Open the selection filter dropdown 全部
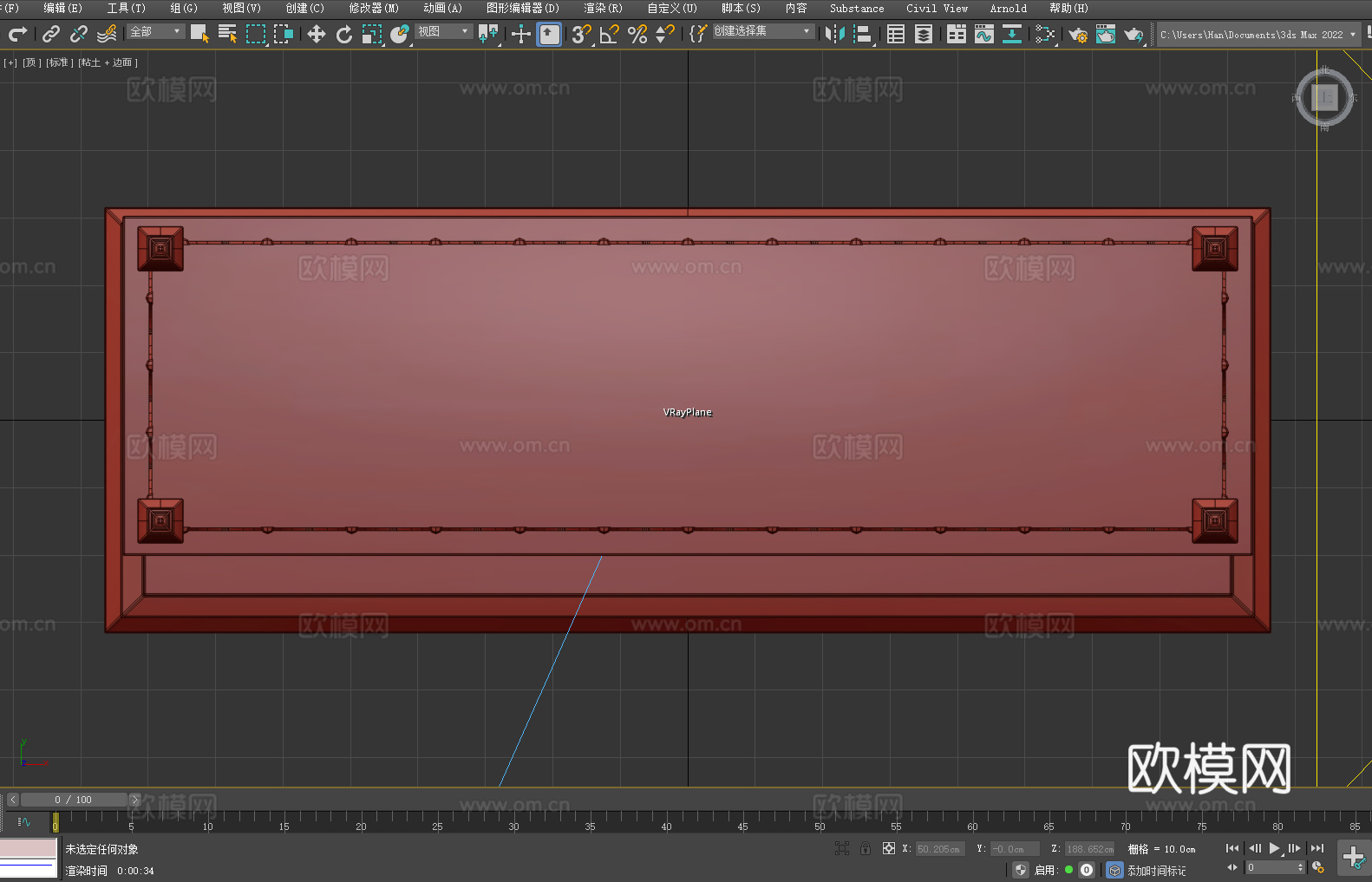 [x=156, y=31]
